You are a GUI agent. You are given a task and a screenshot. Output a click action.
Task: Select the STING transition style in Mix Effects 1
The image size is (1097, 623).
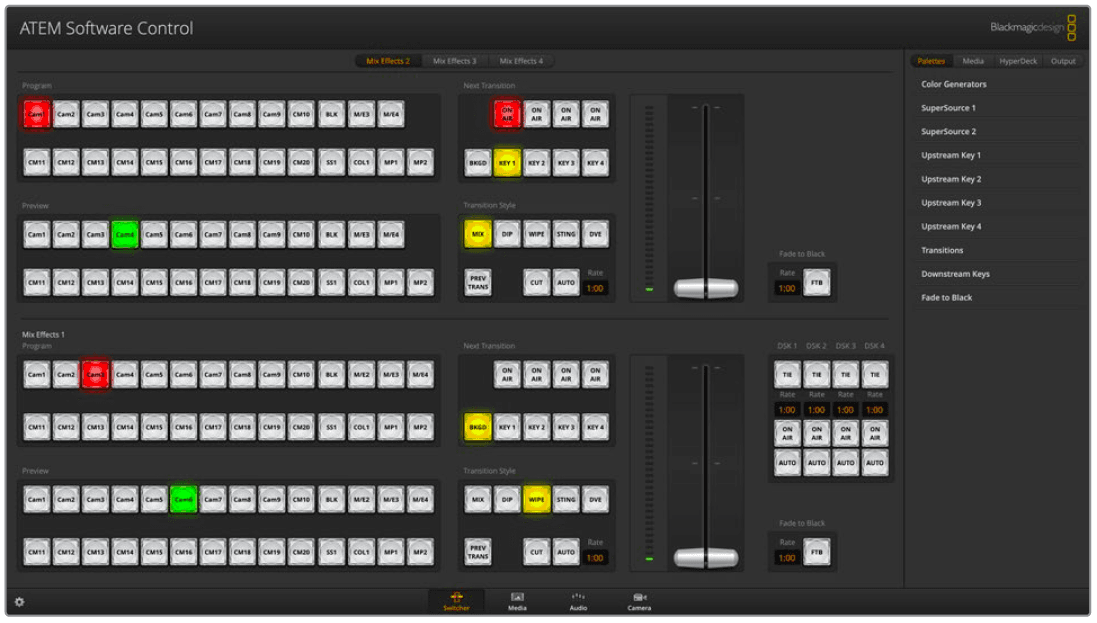point(565,498)
